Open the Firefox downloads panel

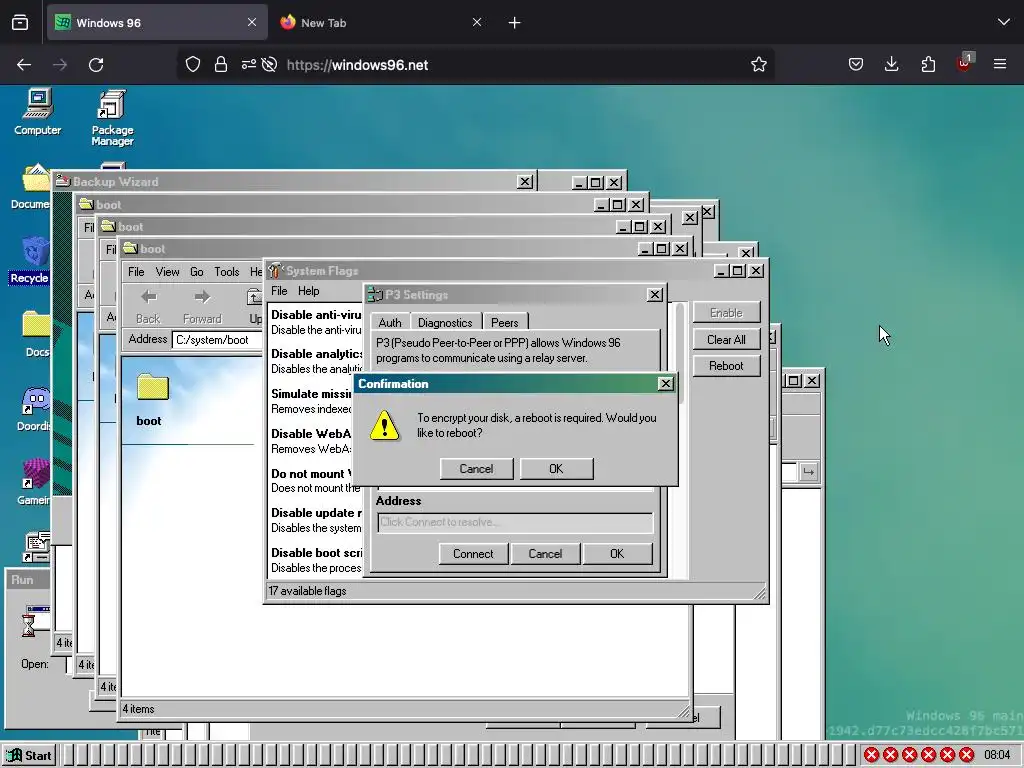(x=891, y=64)
